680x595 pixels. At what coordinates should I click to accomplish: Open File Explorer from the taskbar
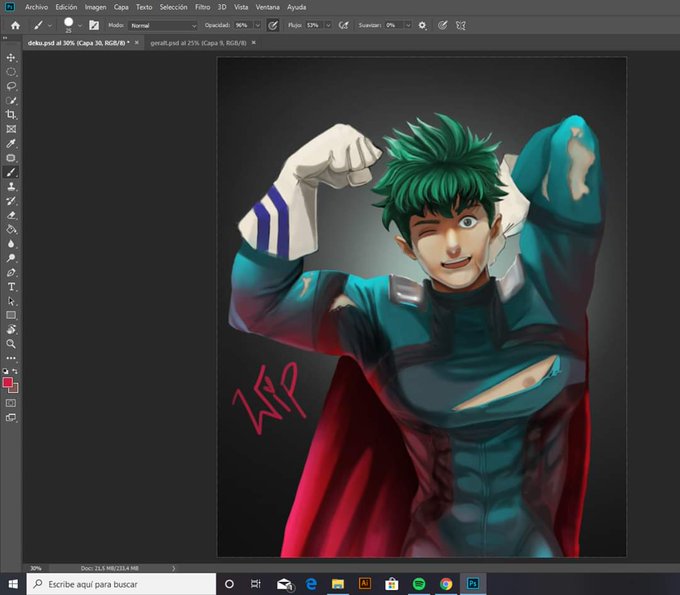coord(338,584)
